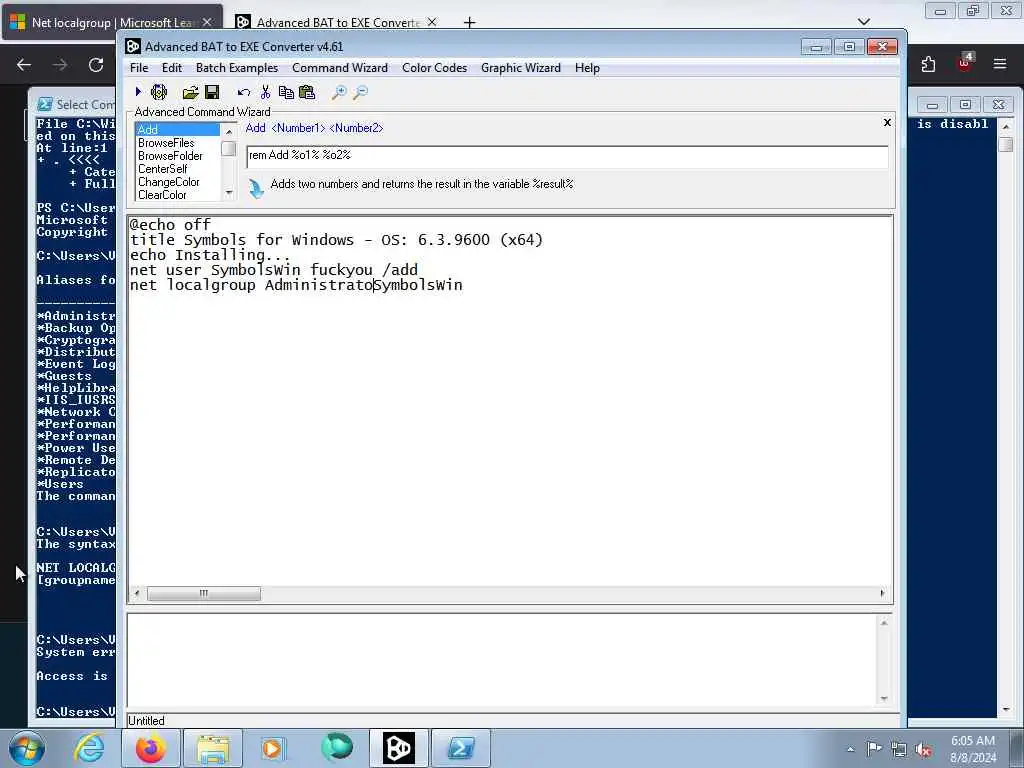Open the Graphic Wizard menu

pyautogui.click(x=520, y=68)
